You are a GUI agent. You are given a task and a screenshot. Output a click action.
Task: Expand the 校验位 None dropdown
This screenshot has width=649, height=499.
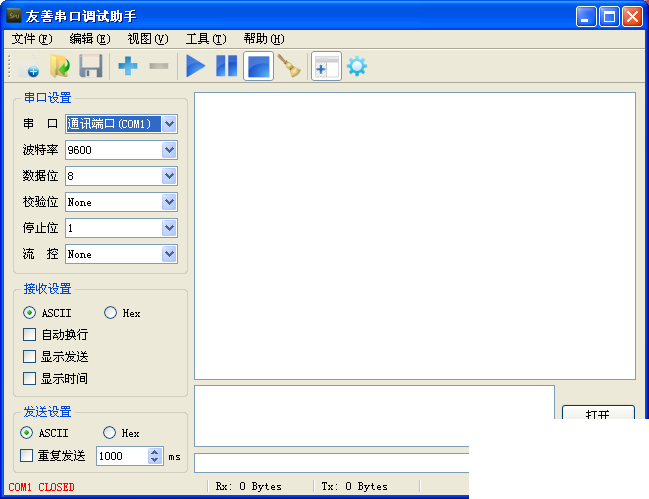(x=169, y=202)
